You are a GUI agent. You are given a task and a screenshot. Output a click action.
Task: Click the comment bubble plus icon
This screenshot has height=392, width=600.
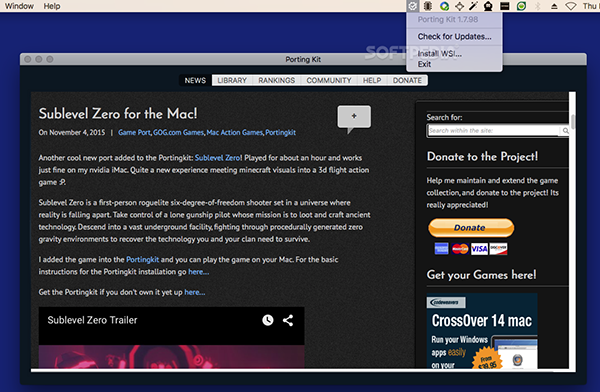point(354,117)
